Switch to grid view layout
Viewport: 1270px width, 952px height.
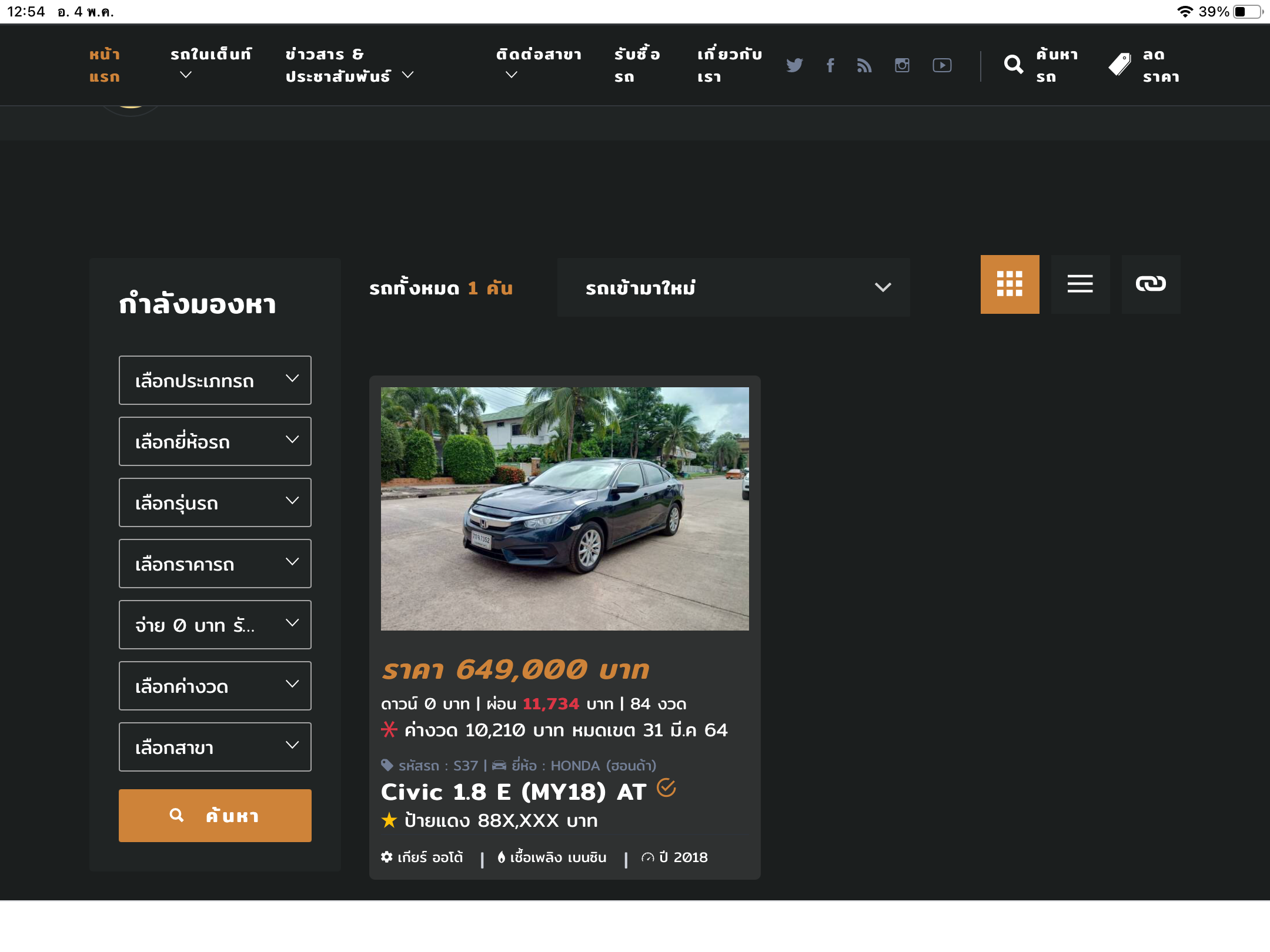tap(1010, 284)
